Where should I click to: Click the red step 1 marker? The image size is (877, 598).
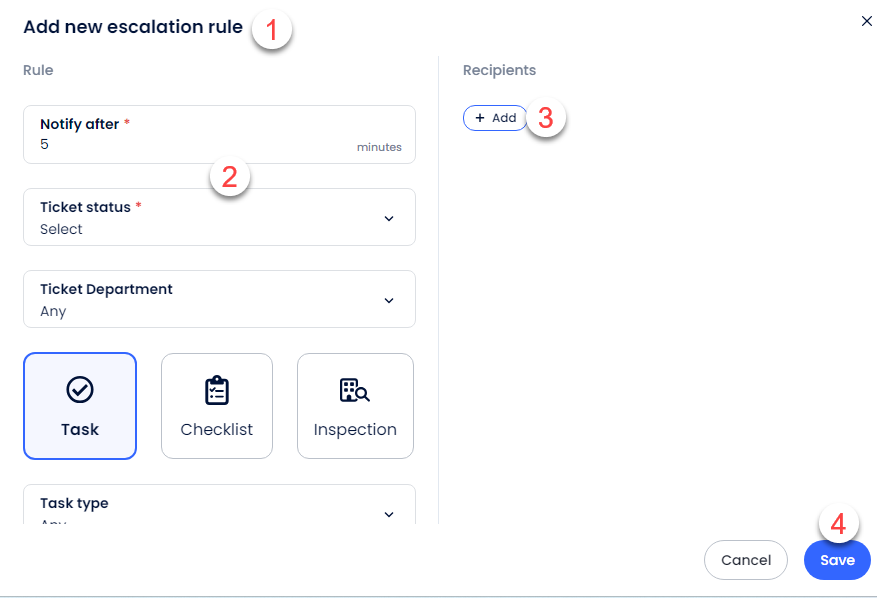click(271, 29)
